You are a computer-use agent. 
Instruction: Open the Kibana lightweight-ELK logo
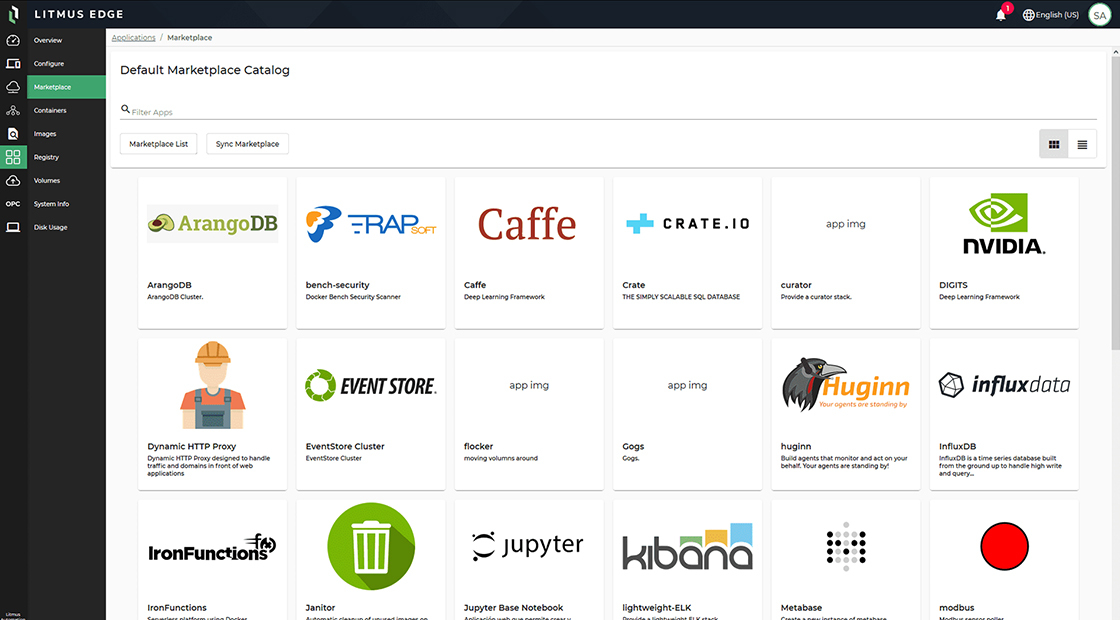(x=687, y=546)
